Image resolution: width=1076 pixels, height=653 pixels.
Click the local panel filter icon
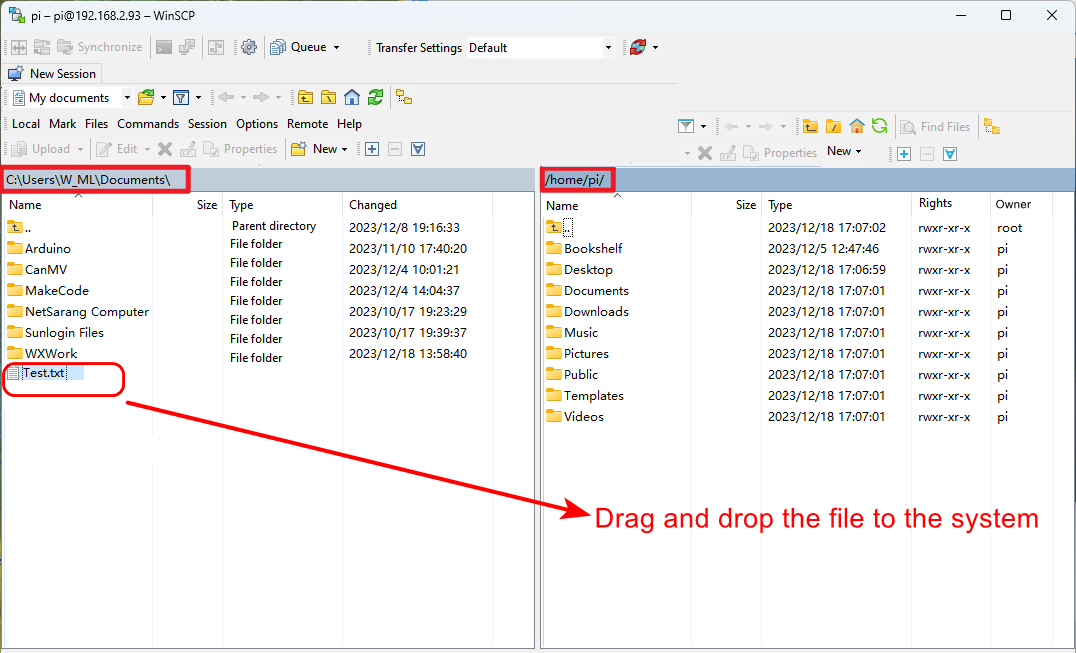tap(180, 97)
